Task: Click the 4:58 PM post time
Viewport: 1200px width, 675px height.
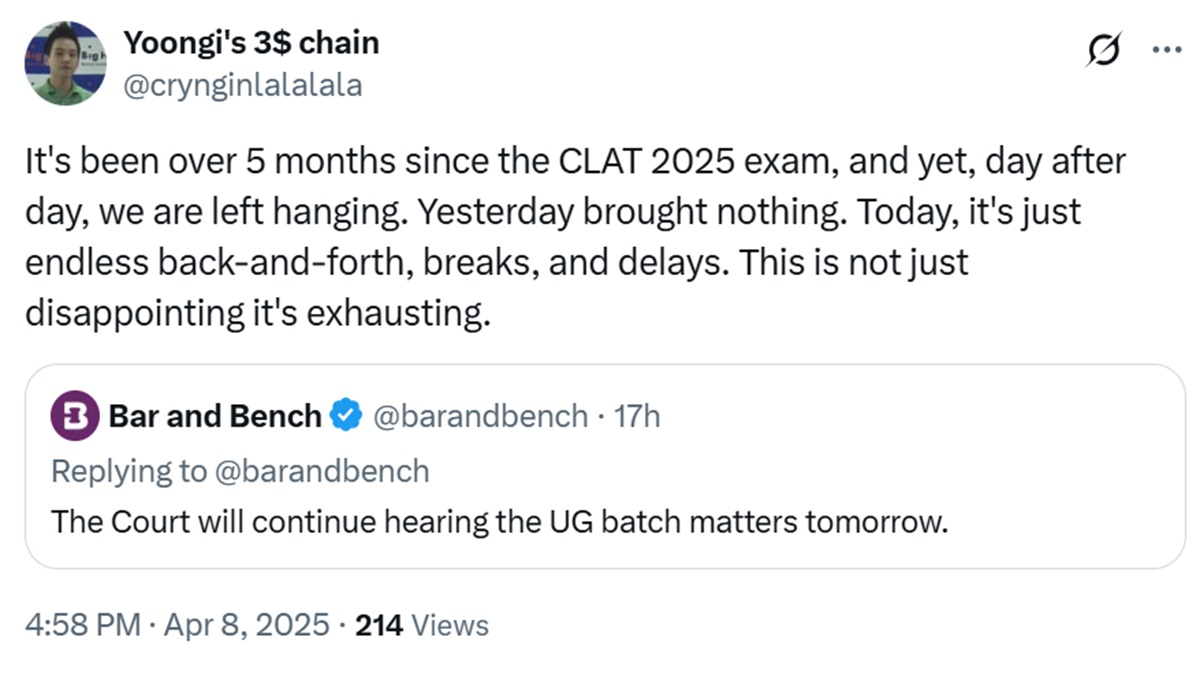Action: [x=82, y=626]
